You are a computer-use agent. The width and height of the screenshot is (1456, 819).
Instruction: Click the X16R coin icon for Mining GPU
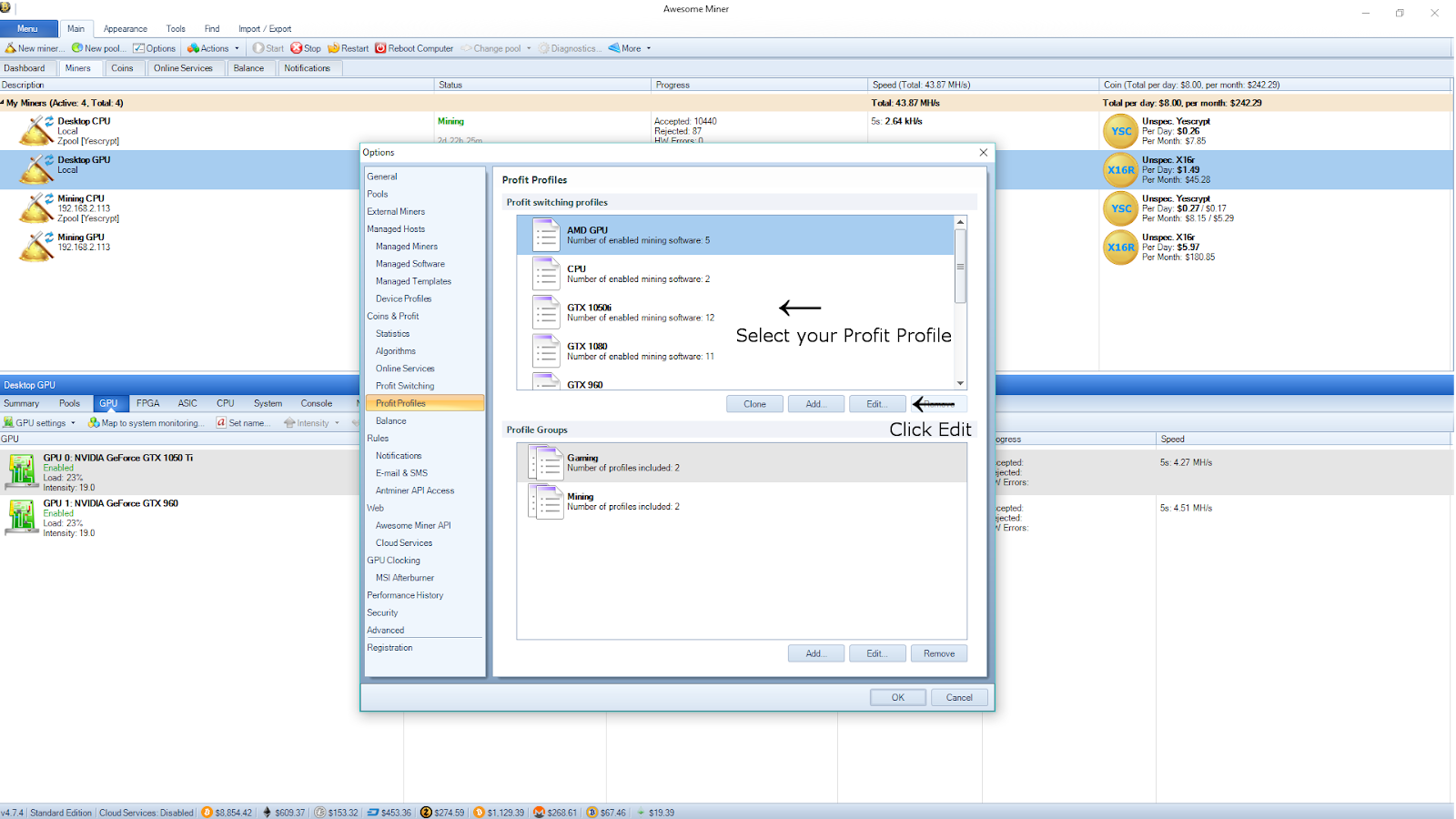1121,247
